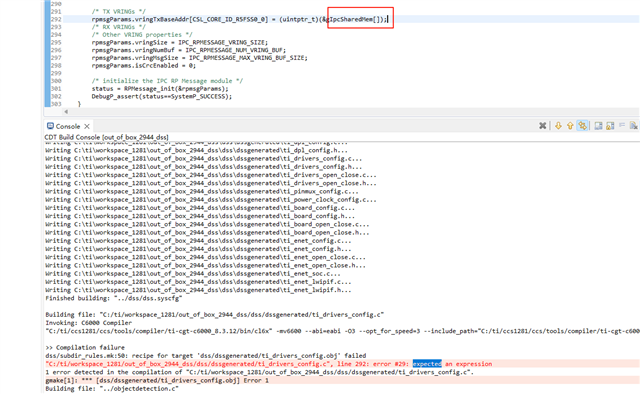Click console line writing ti_board_open_close.c
Screen dimensions: 640x394
tap(207, 224)
